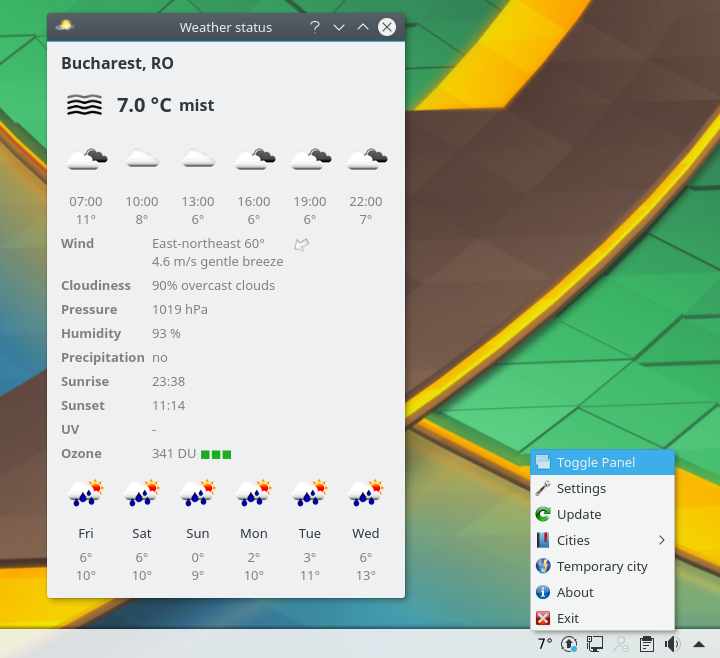Open the network connection tray icon
720x658 pixels.
tap(595, 644)
